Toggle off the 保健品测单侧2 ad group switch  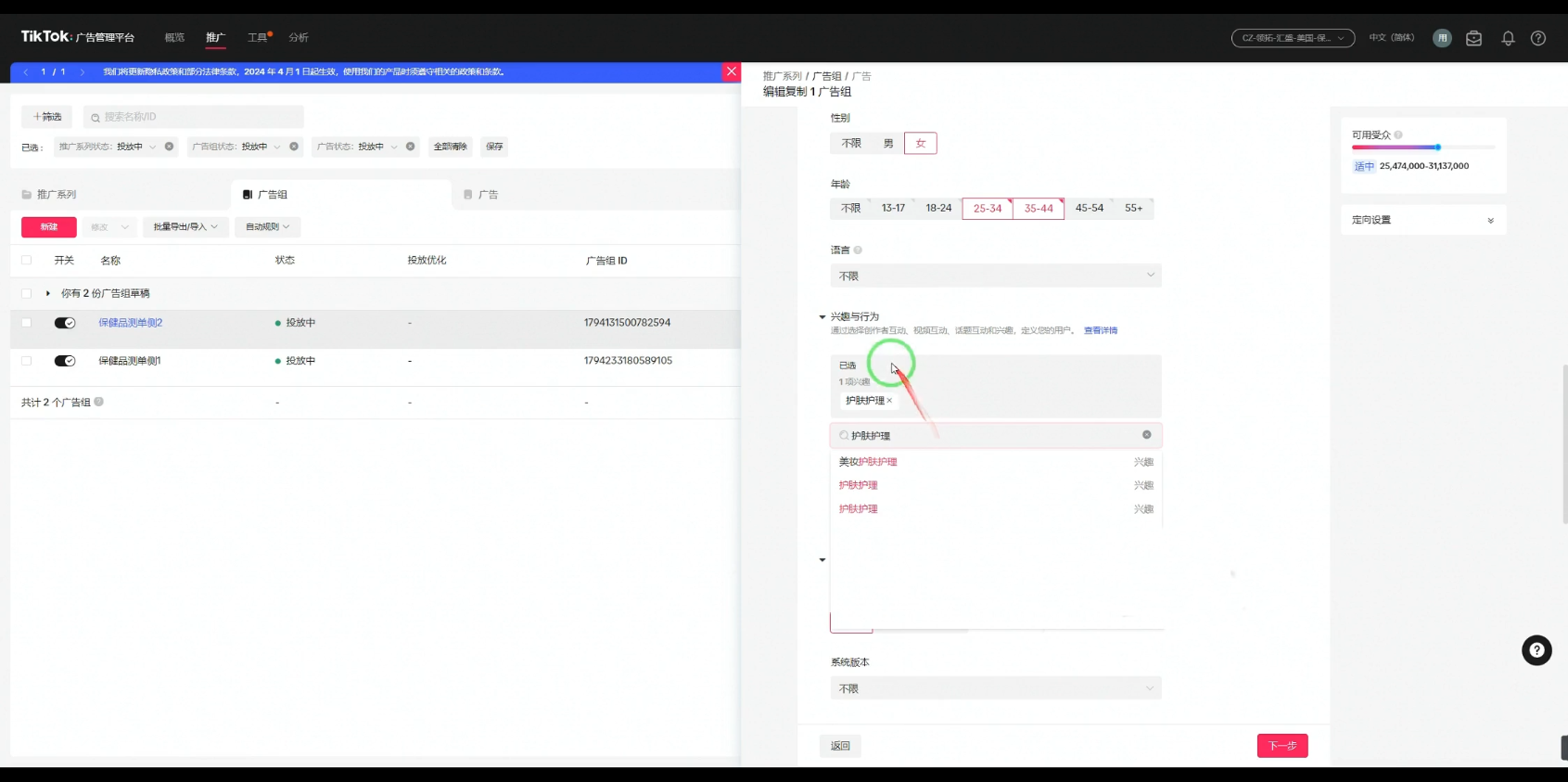pyautogui.click(x=65, y=323)
